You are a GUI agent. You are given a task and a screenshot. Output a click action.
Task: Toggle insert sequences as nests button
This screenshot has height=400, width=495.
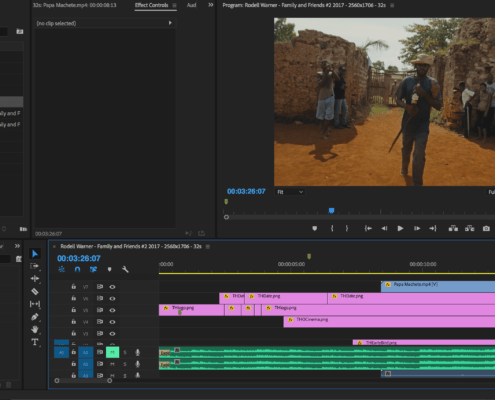[x=62, y=269]
